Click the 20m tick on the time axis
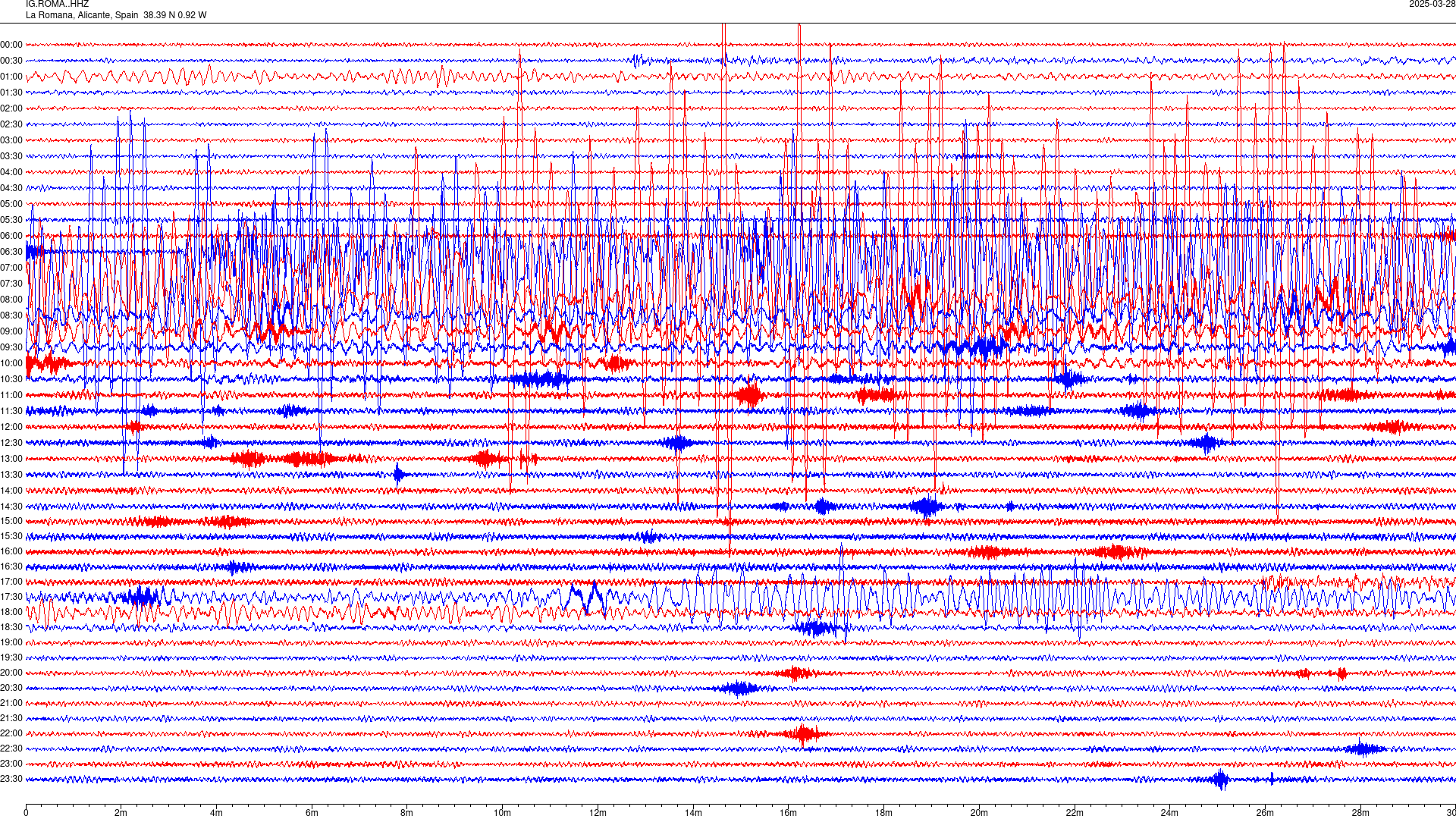The height and width of the screenshot is (819, 1456). tap(979, 813)
